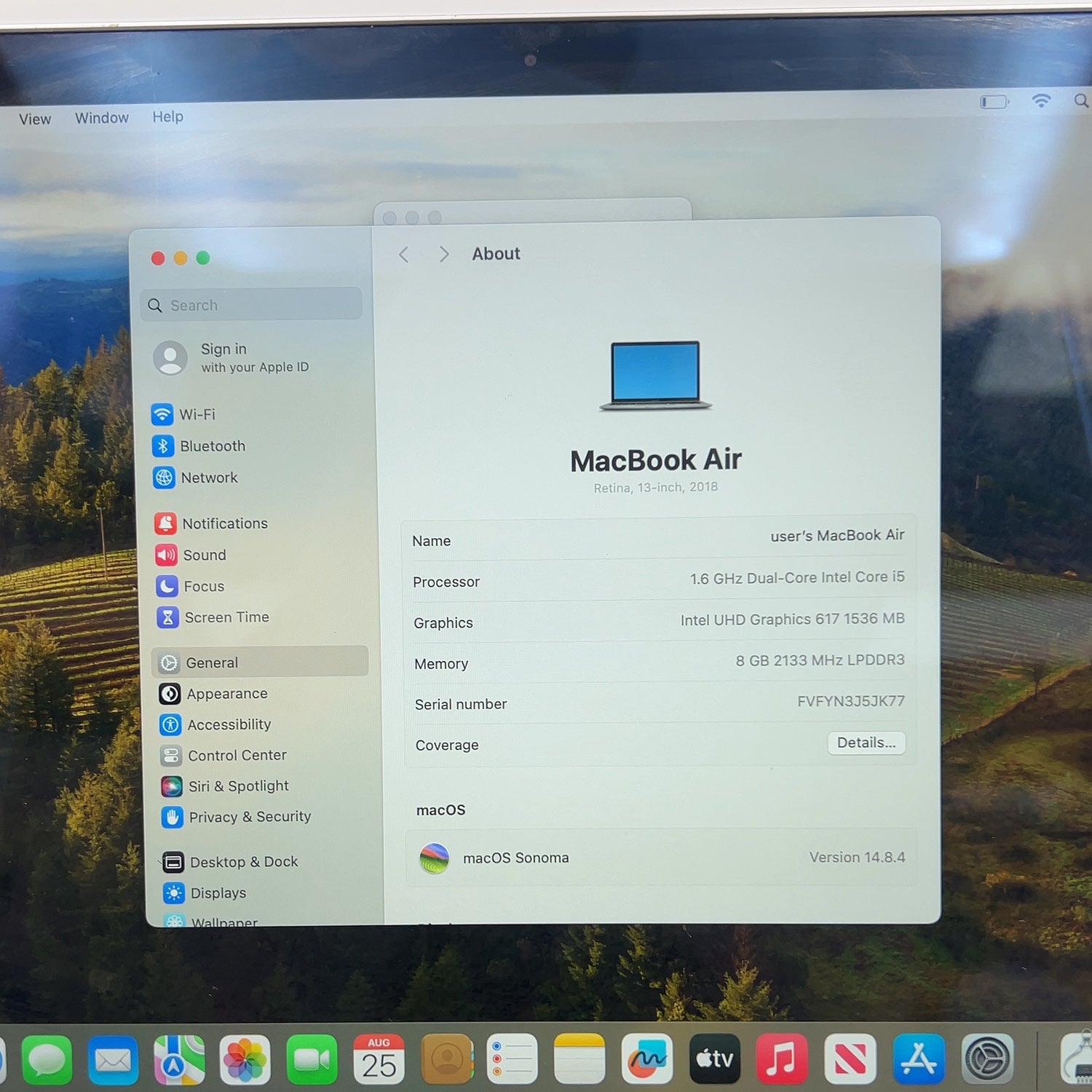This screenshot has width=1092, height=1092.
Task: Click "1.6 GHz Dual-Core Intel Core i5" text
Action: pos(797,578)
